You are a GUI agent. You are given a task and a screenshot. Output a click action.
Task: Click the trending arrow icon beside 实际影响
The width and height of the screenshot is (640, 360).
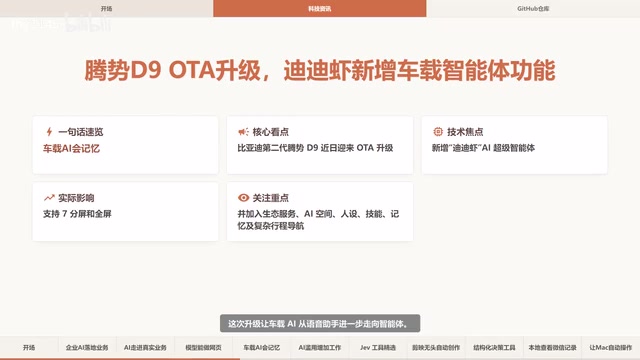49,198
